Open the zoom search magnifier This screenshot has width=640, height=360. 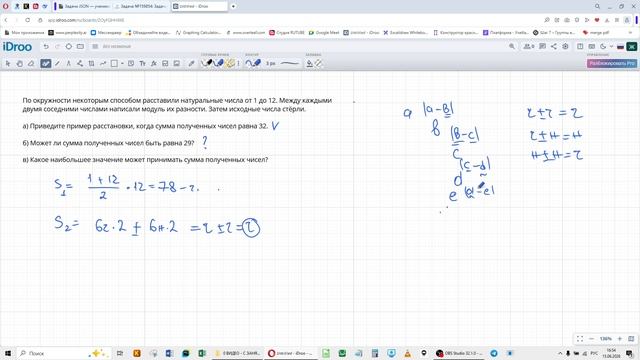click(x=512, y=47)
